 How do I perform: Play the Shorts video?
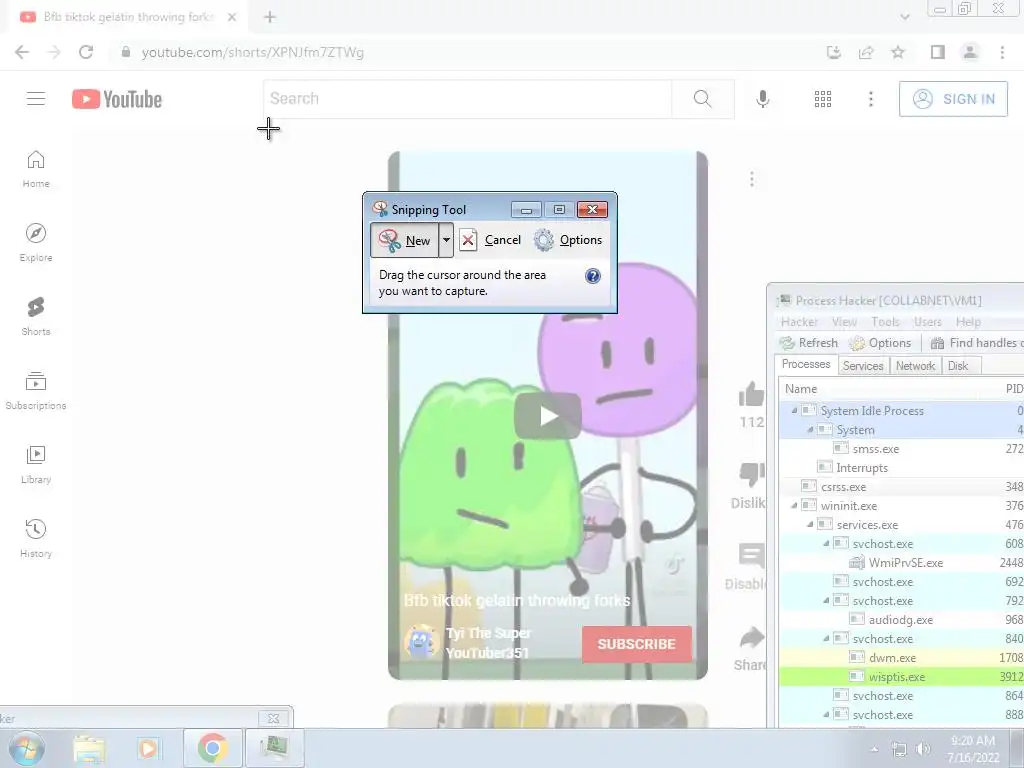pos(547,416)
